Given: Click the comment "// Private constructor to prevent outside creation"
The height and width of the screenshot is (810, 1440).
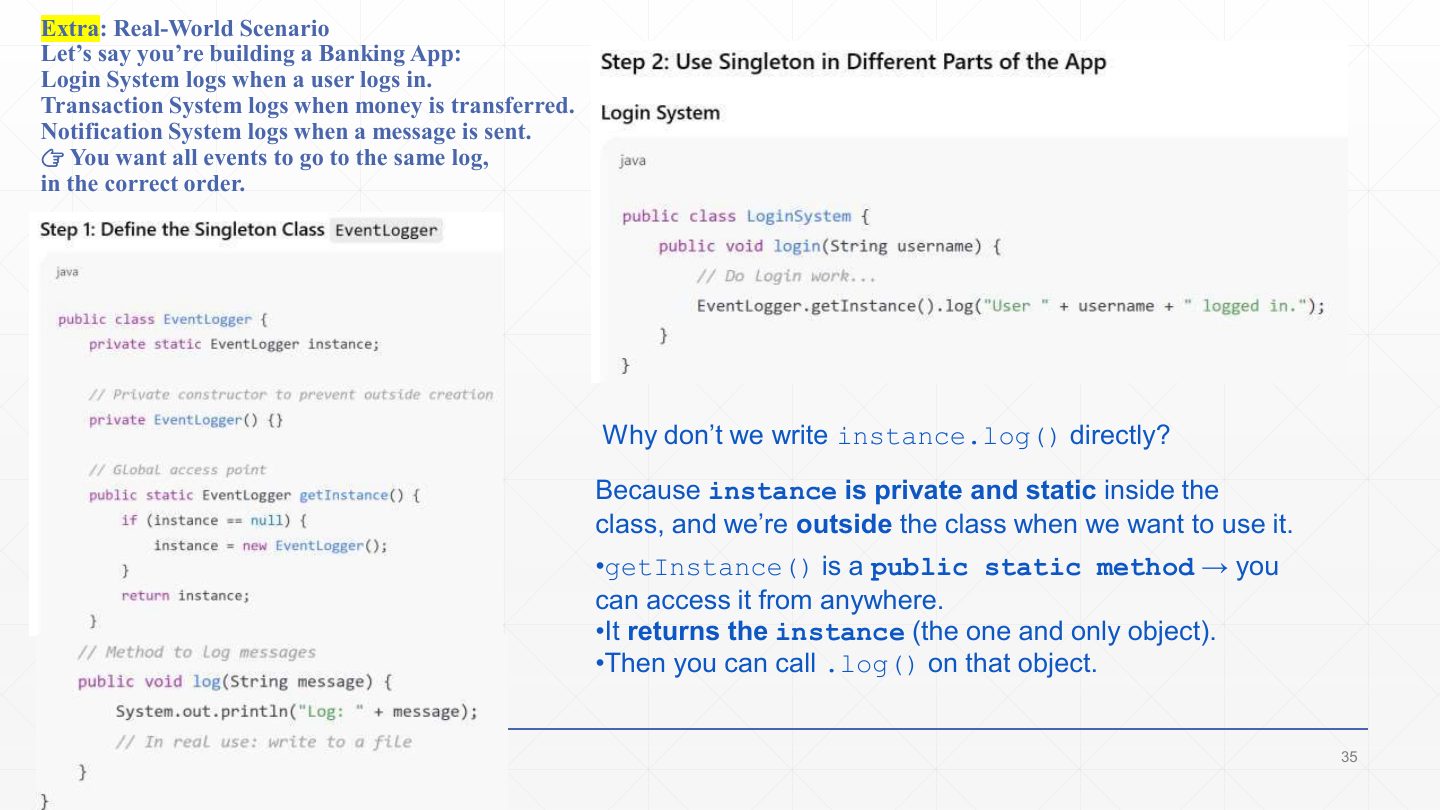Looking at the screenshot, I should point(291,394).
